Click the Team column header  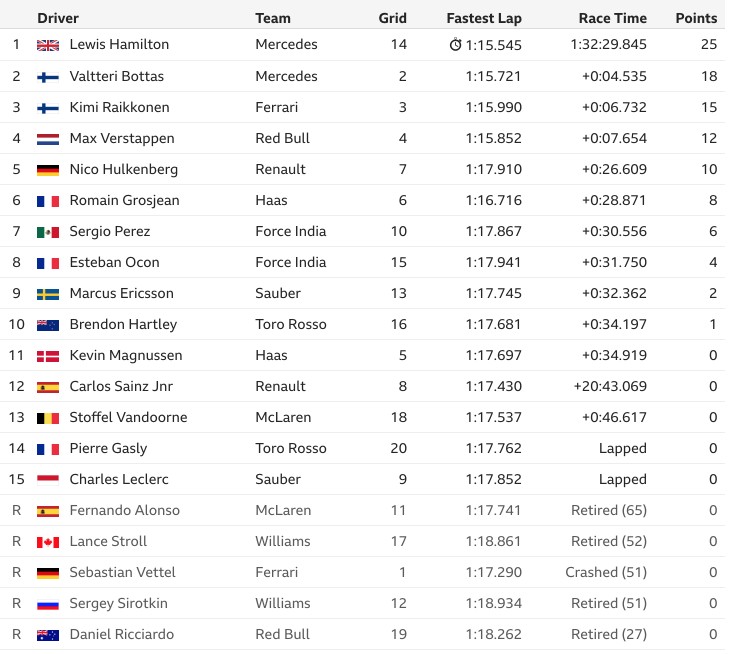click(273, 18)
